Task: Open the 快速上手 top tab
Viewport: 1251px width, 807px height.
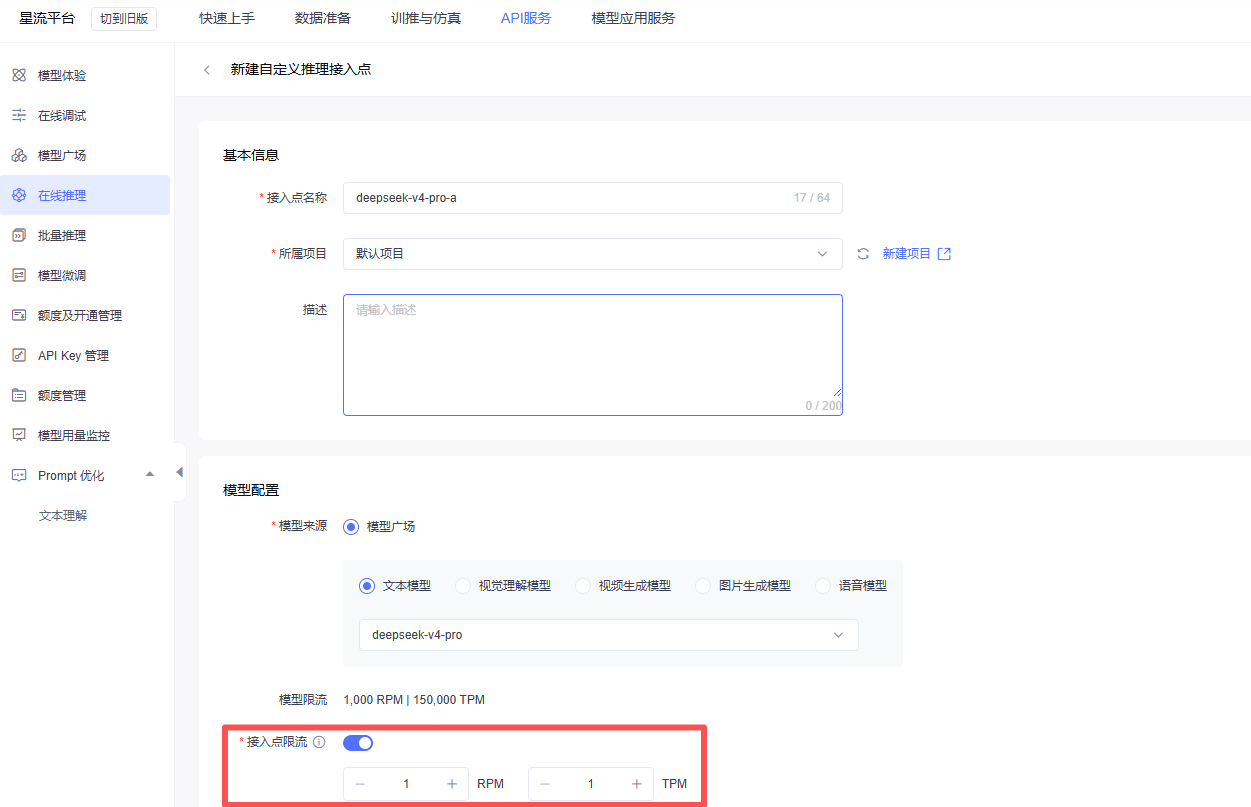Action: [227, 18]
